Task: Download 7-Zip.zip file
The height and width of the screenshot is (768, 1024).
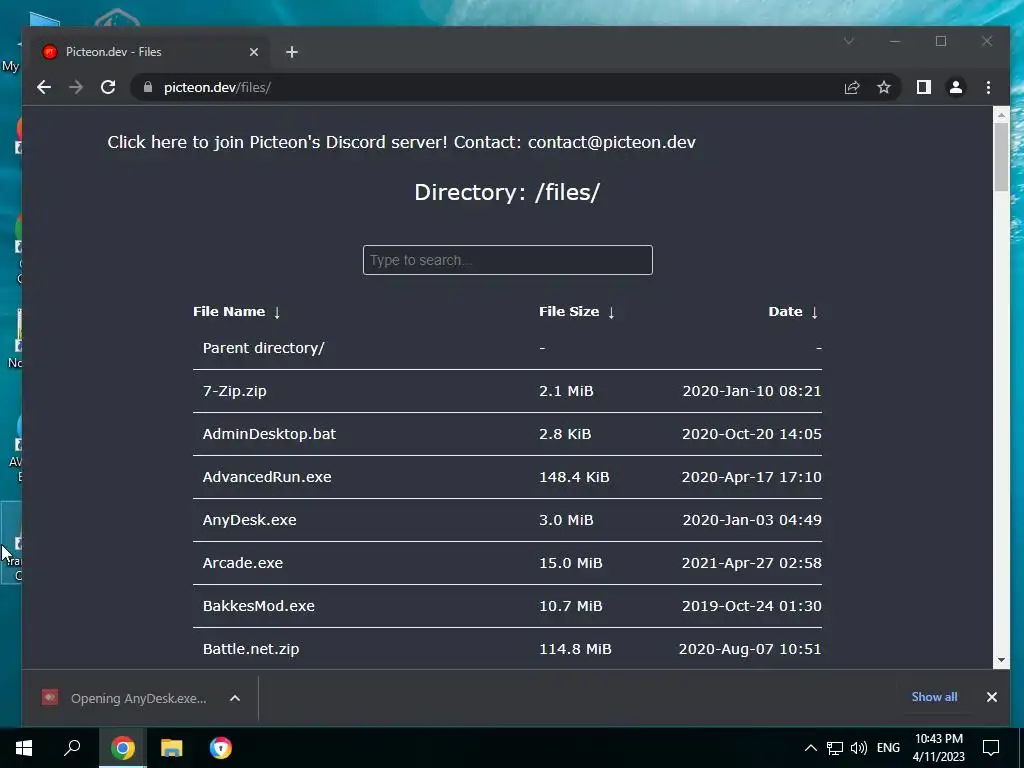Action: point(234,391)
